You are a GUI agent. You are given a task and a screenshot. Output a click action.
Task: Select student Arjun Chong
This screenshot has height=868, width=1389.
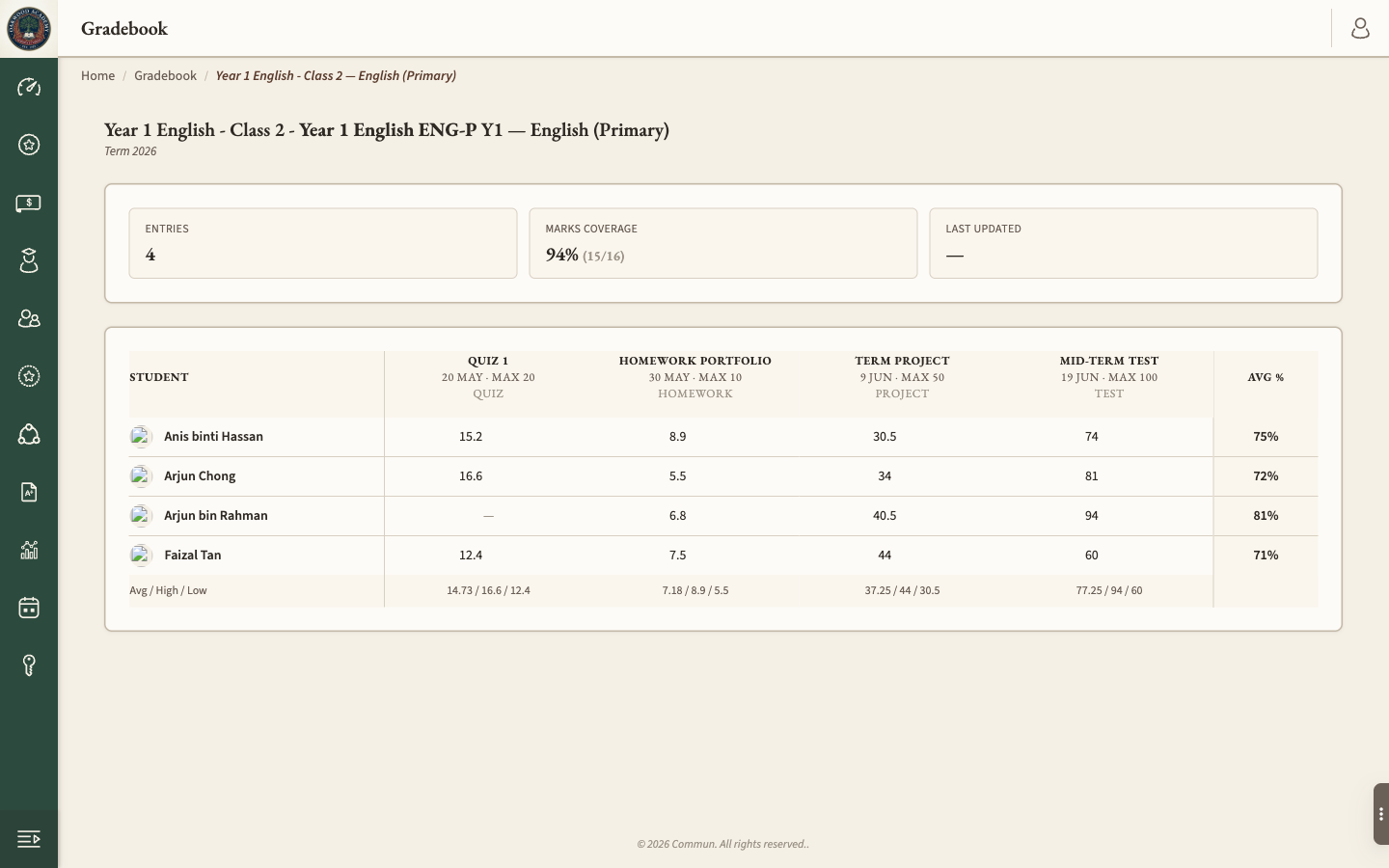[x=200, y=475]
